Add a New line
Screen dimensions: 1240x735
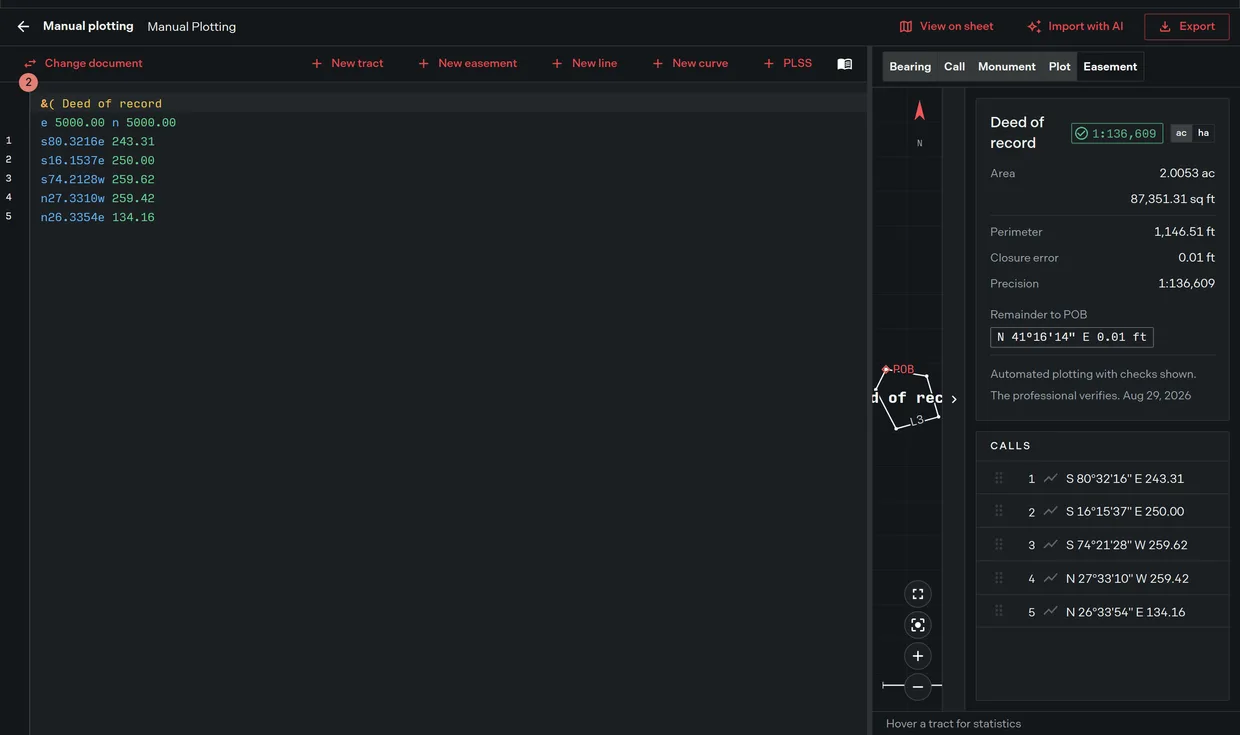(584, 63)
